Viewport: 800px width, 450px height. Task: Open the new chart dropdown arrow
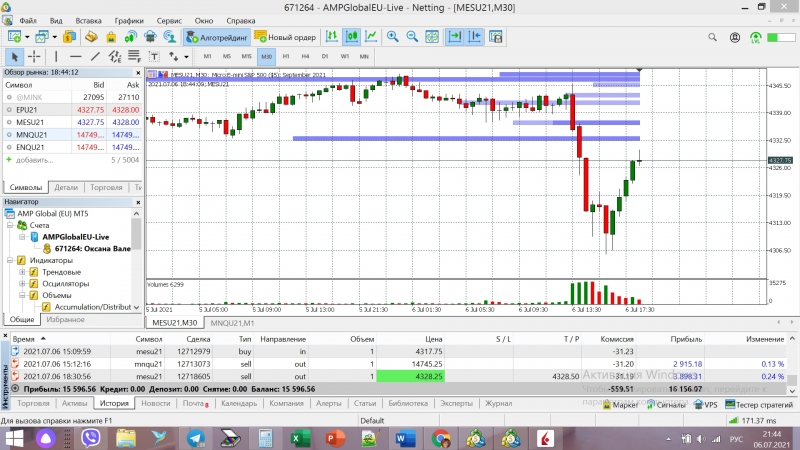click(x=27, y=37)
